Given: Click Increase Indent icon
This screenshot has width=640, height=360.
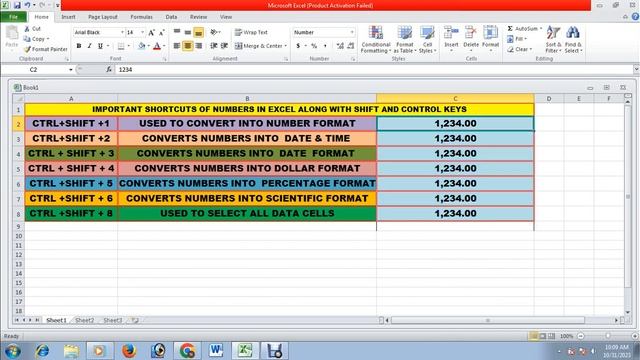Looking at the screenshot, I should (224, 46).
